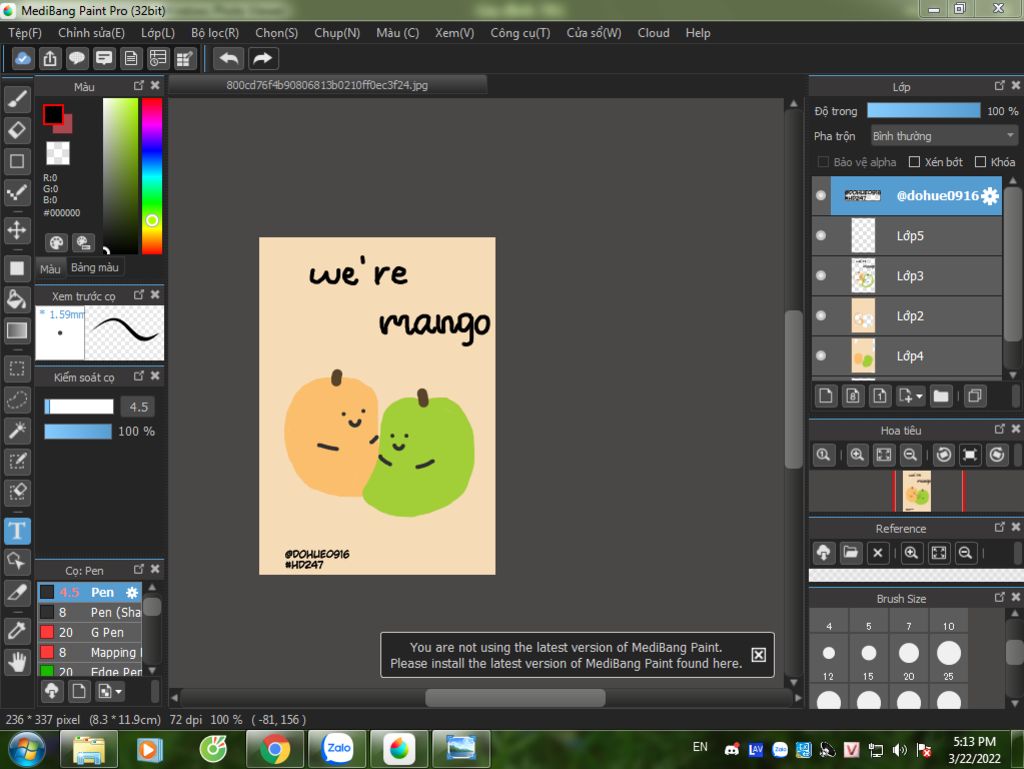Click the Undo arrow in toolbar
This screenshot has width=1024, height=769.
[x=229, y=59]
